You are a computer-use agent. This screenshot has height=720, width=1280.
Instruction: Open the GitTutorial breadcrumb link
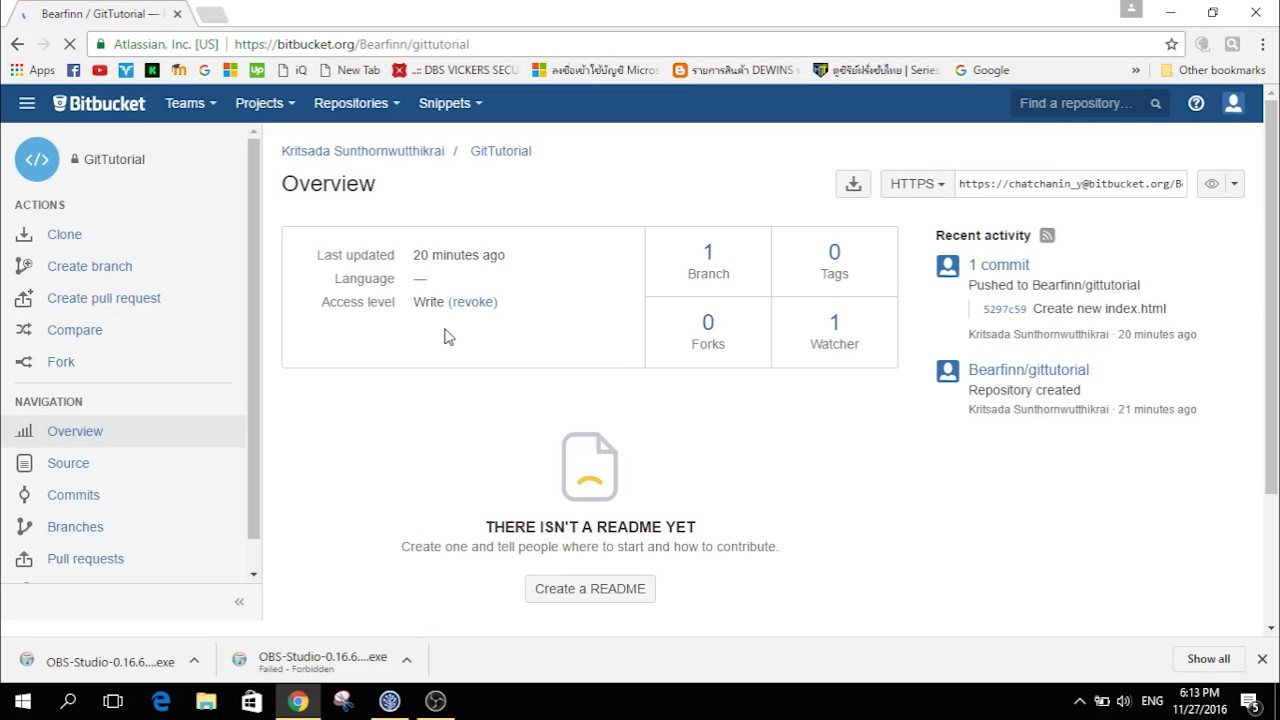[501, 151]
